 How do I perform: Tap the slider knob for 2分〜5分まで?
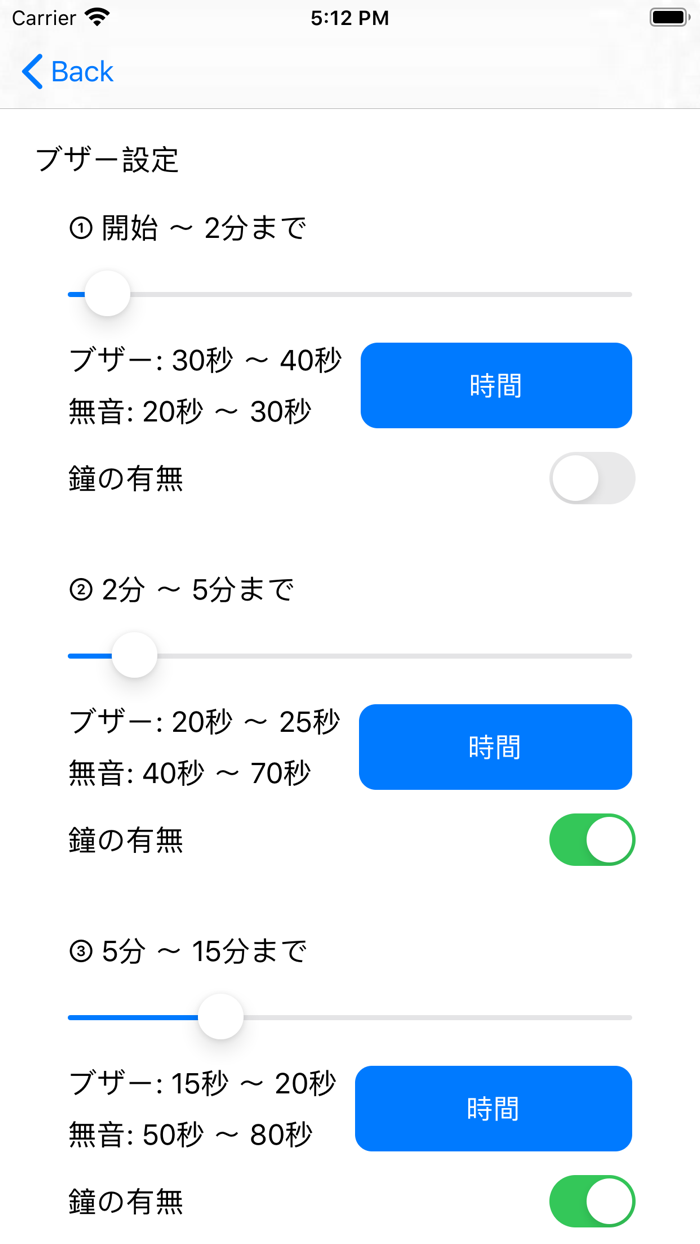135,655
